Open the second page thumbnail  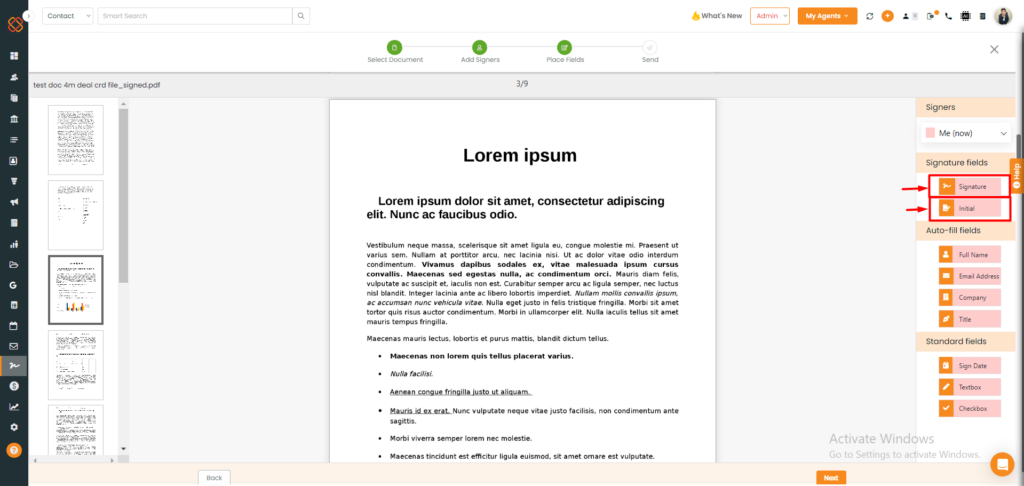coord(76,215)
